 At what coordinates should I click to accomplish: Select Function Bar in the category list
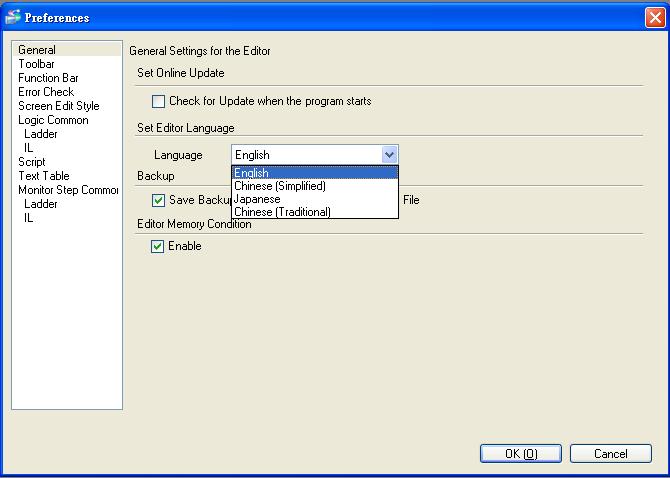[x=48, y=78]
